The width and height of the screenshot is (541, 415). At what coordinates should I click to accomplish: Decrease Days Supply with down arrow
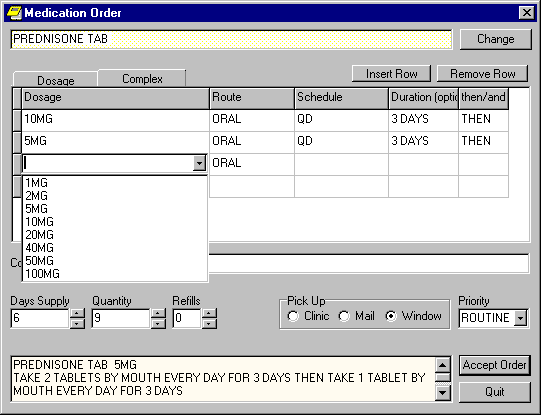[x=77, y=324]
